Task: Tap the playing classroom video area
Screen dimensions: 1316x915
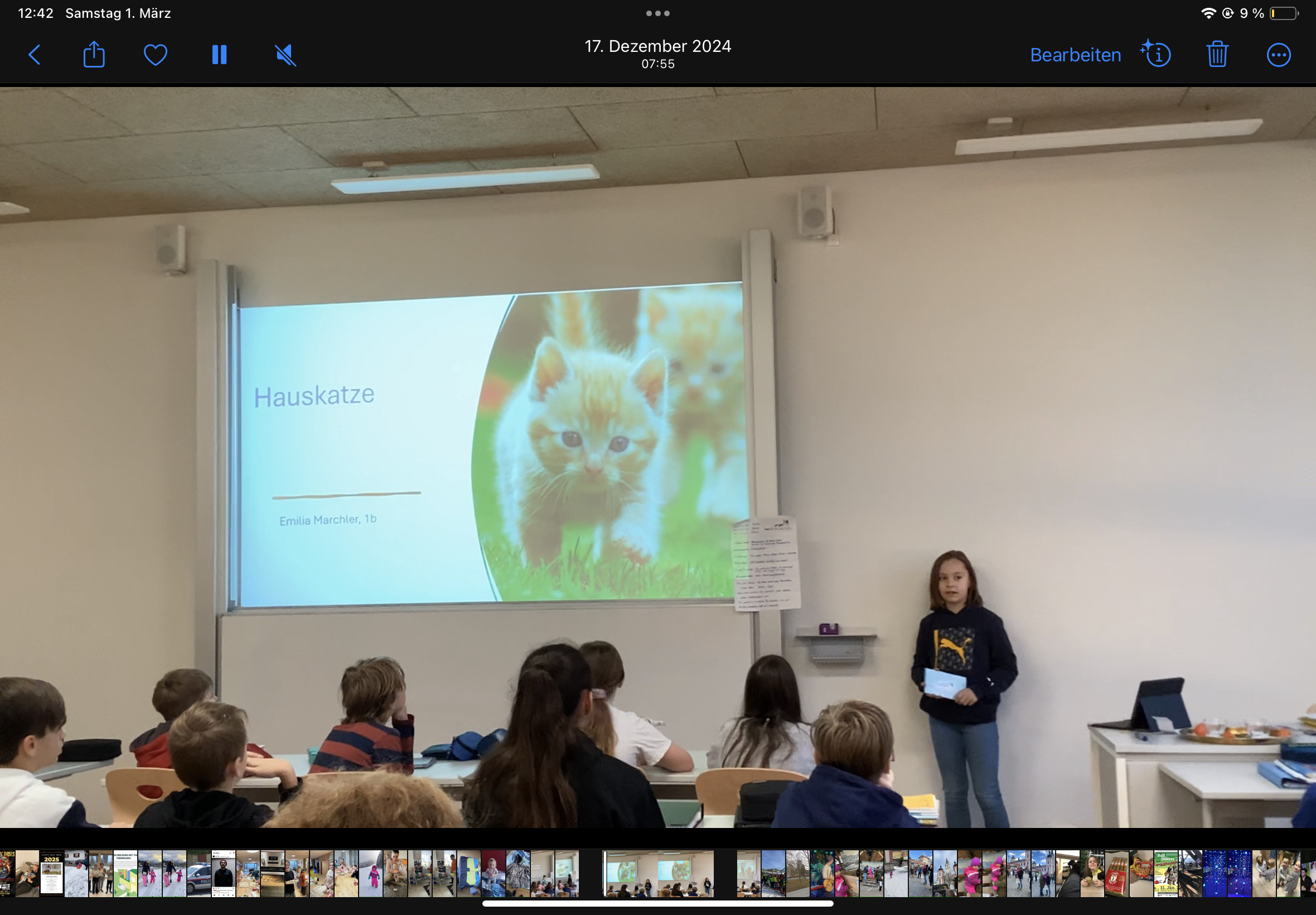Action: (x=657, y=457)
